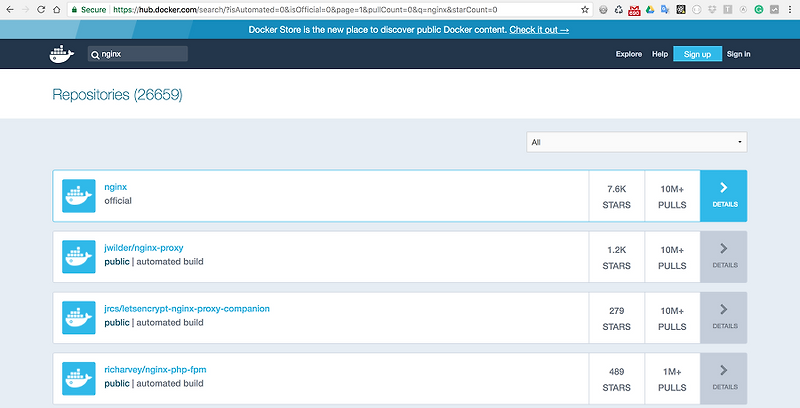Click the browser back arrow
The width and height of the screenshot is (800, 408).
click(x=10, y=10)
